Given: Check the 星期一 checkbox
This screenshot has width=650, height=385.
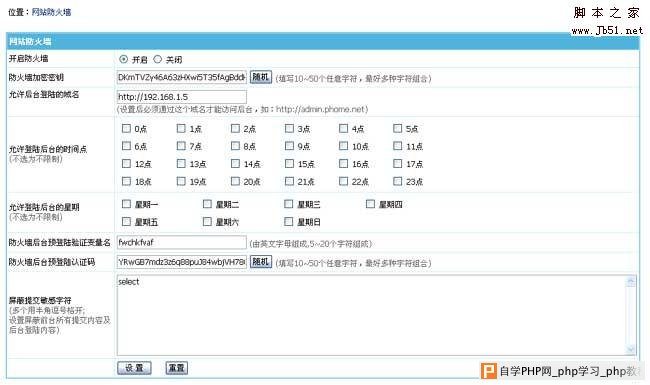Looking at the screenshot, I should [x=126, y=204].
